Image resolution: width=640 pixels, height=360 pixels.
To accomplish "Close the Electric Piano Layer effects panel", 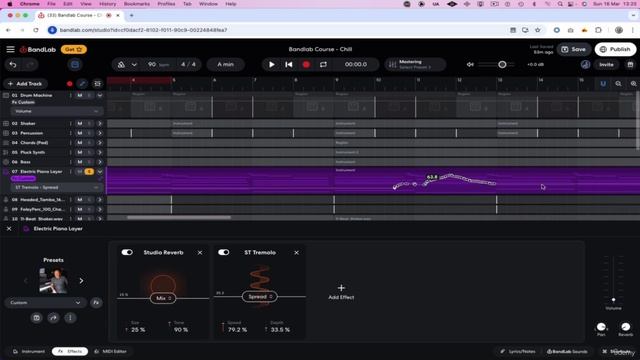I will tap(9, 229).
